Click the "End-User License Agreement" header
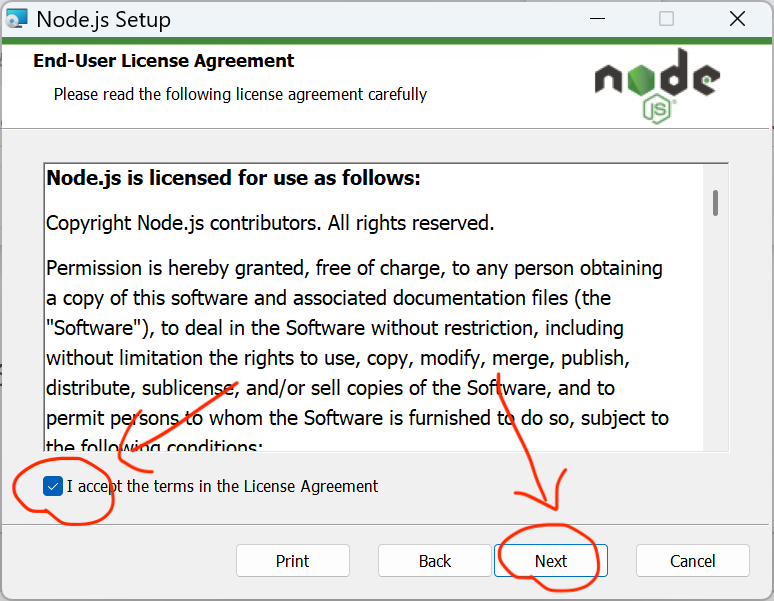 click(x=164, y=61)
